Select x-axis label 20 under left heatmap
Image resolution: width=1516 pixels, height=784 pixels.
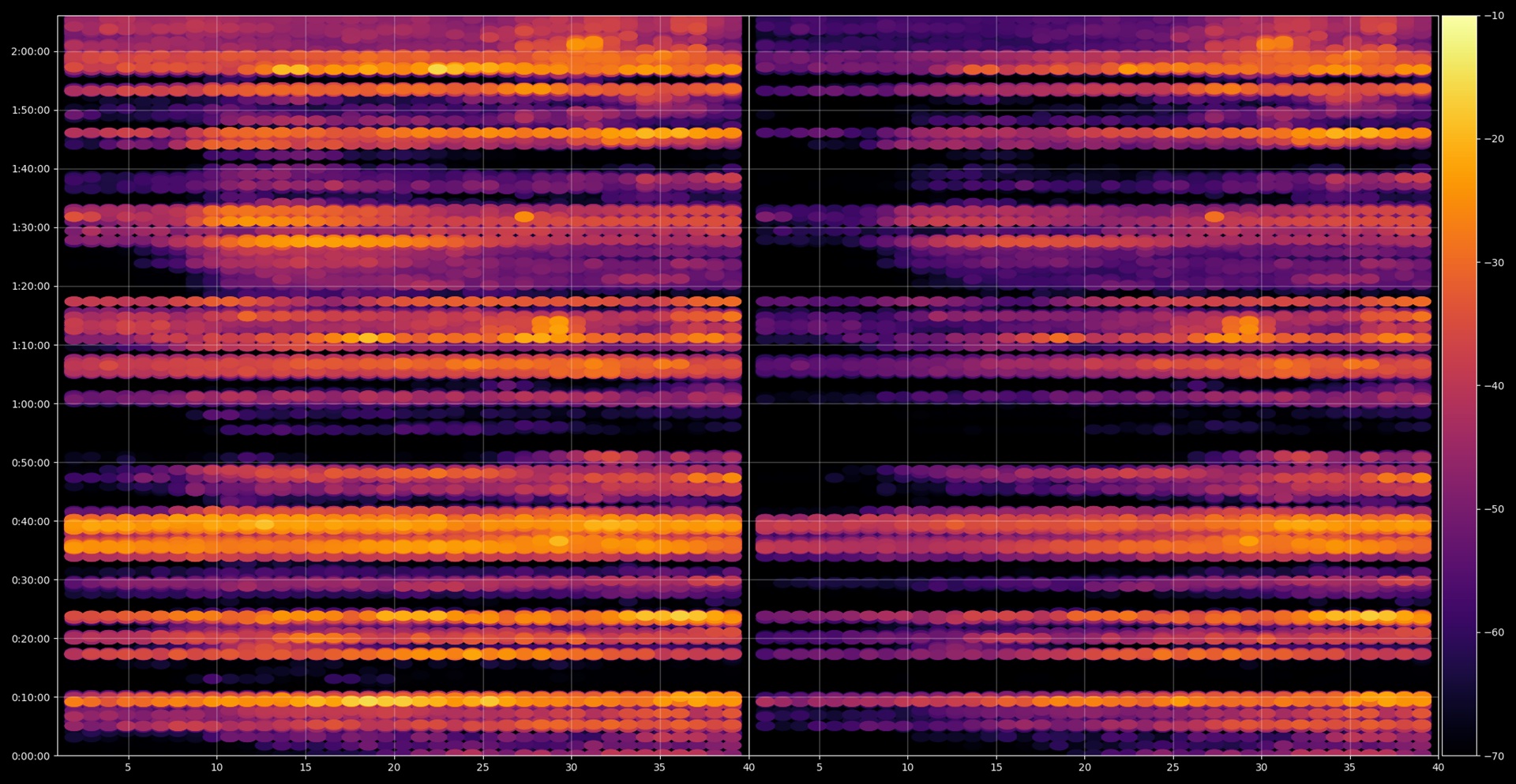coord(394,767)
